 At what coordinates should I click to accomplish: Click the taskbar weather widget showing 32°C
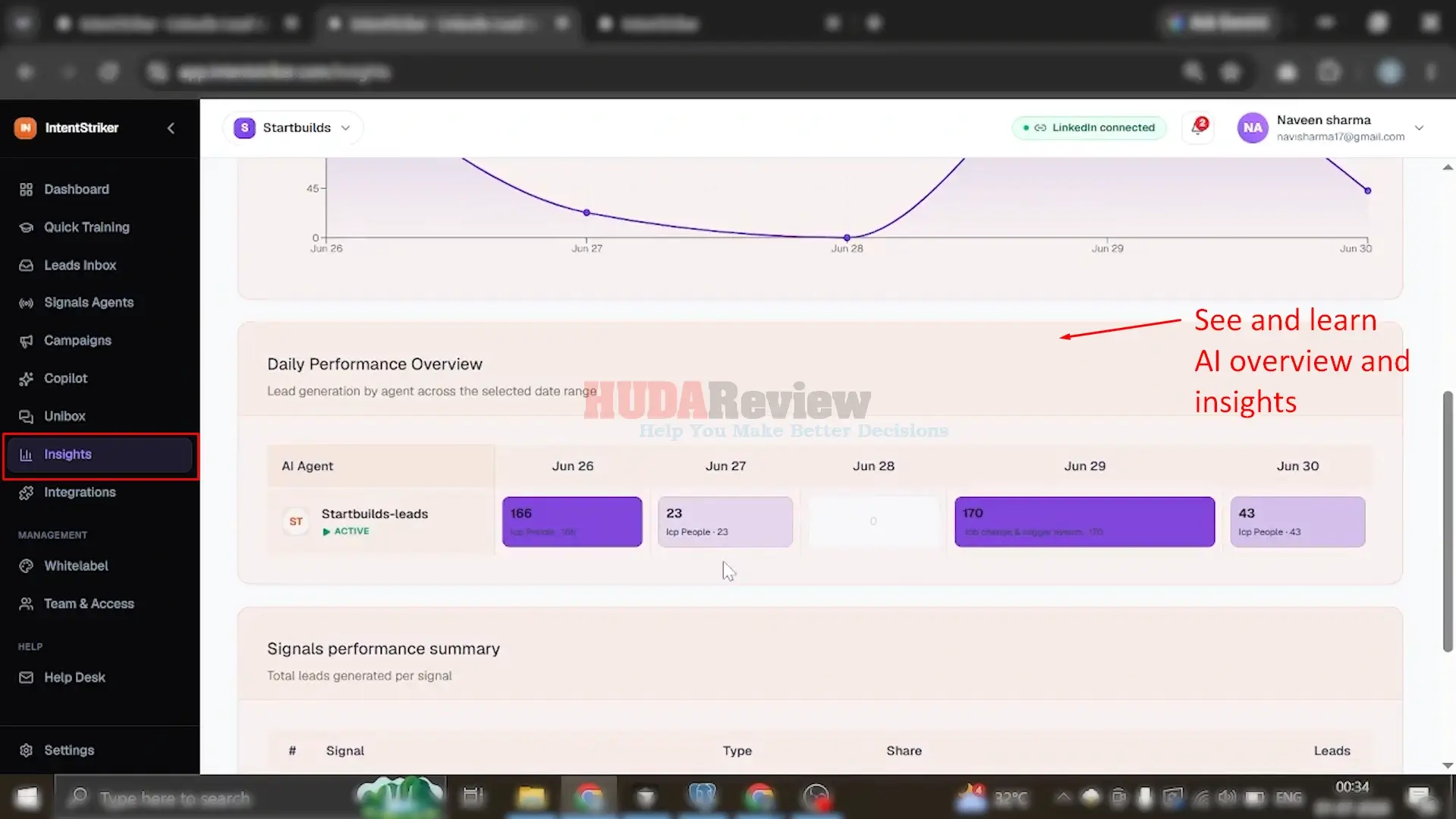992,797
